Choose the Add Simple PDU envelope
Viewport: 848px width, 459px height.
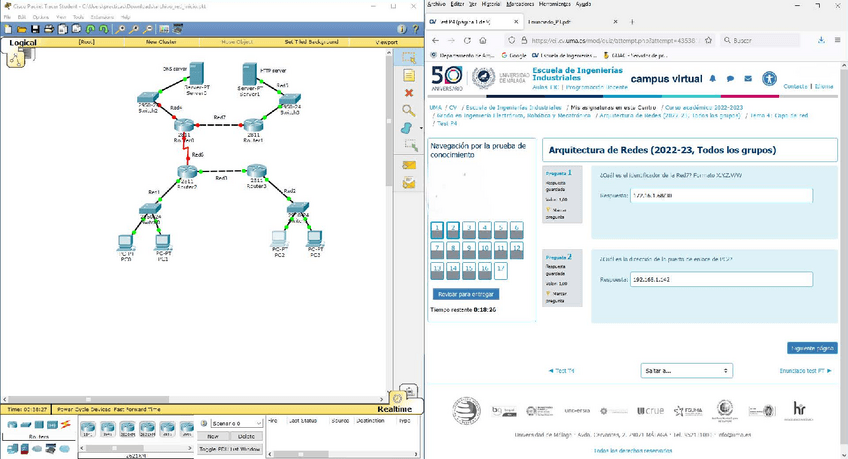click(x=408, y=165)
